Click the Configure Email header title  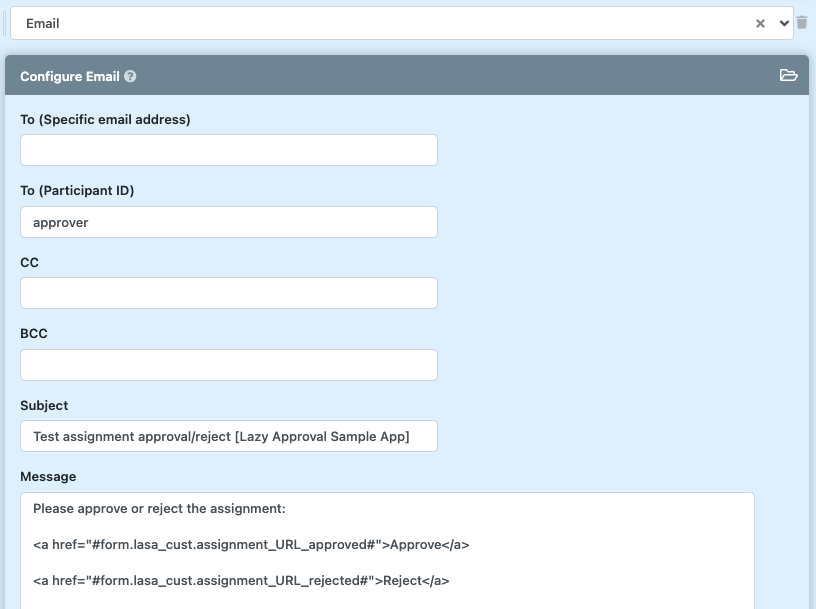[70, 77]
